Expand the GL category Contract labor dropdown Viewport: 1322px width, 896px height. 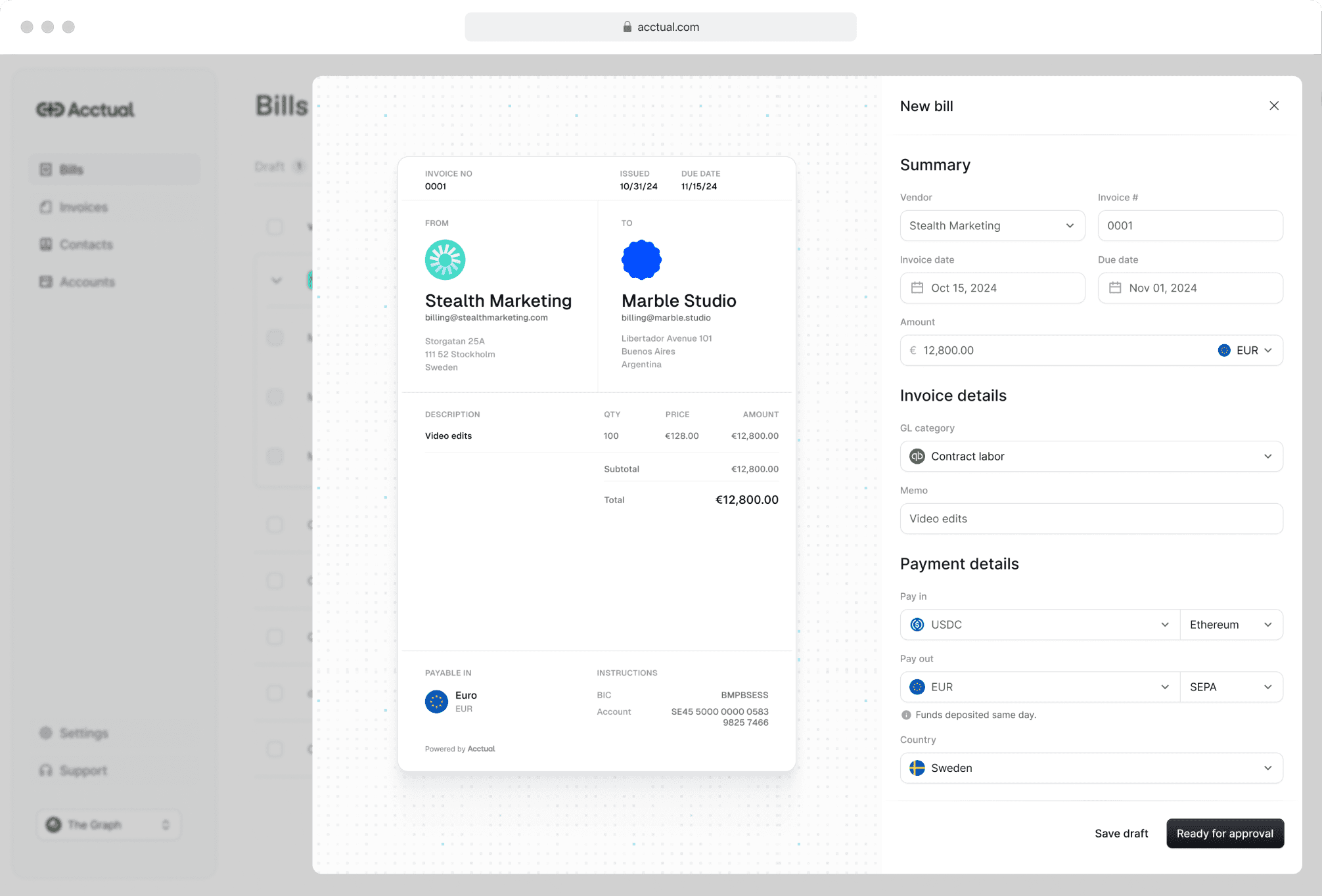pyautogui.click(x=1091, y=456)
